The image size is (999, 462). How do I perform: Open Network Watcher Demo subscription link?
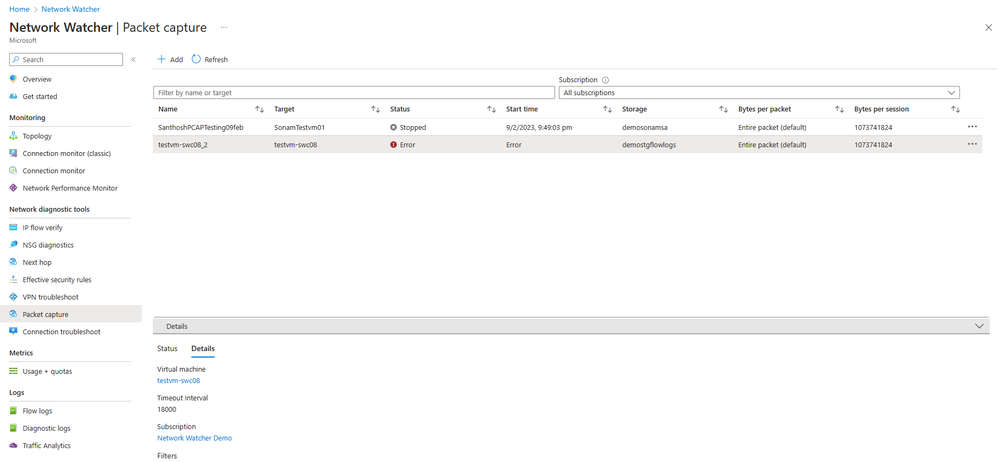tap(194, 438)
